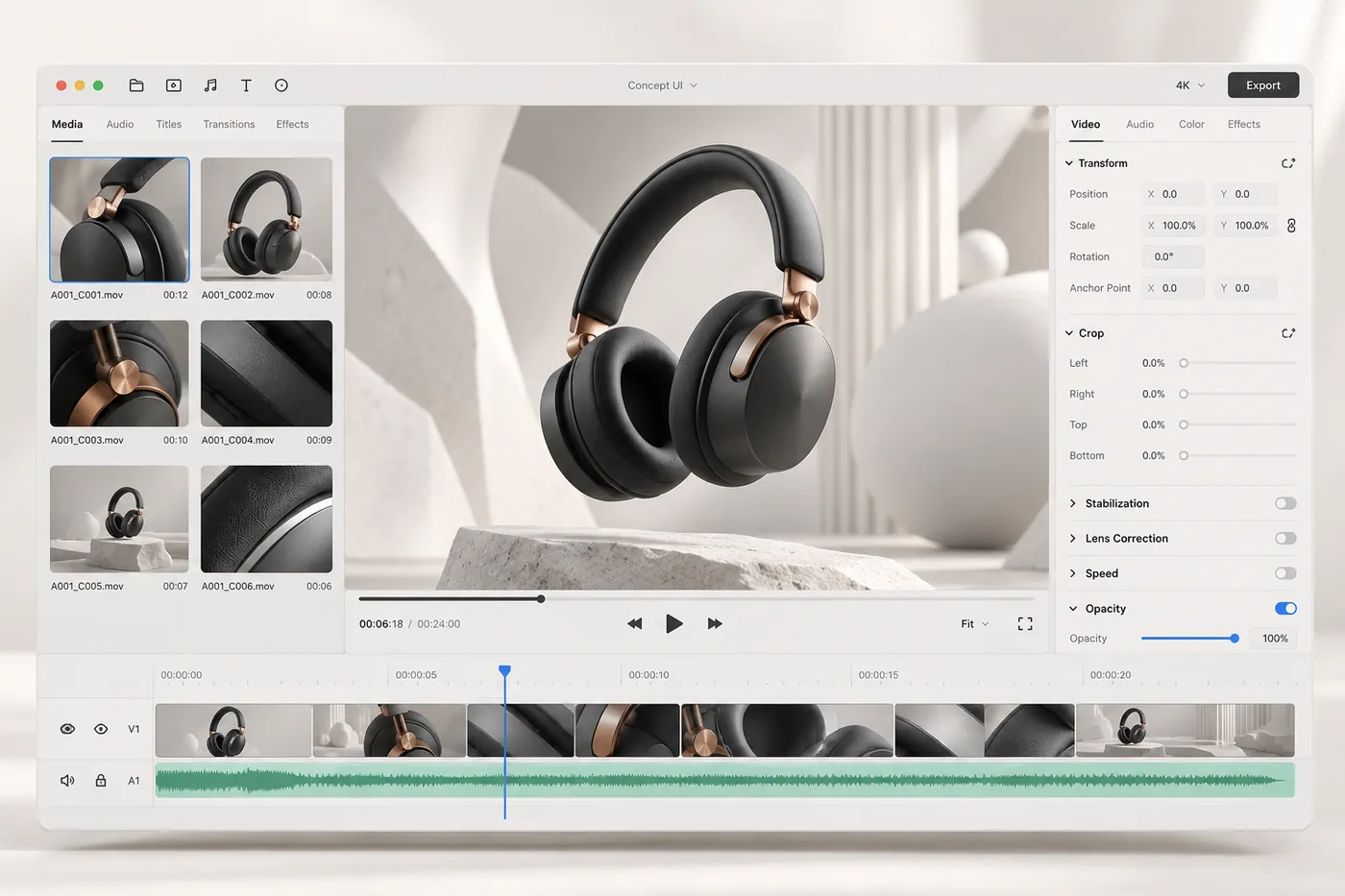Click the camera capture toolbar icon
The image size is (1345, 896).
pos(174,85)
